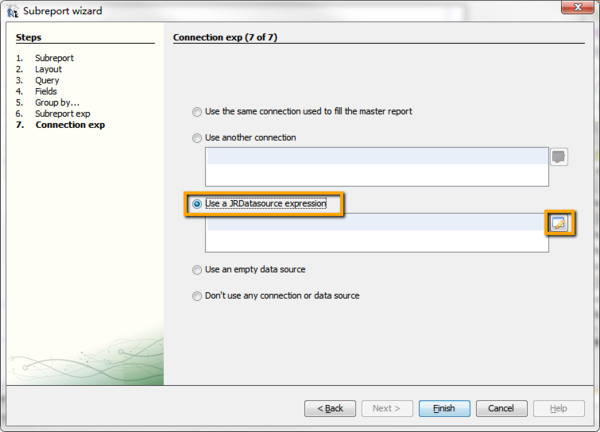
Task: Click the connection expression editor icon
Action: click(x=559, y=157)
